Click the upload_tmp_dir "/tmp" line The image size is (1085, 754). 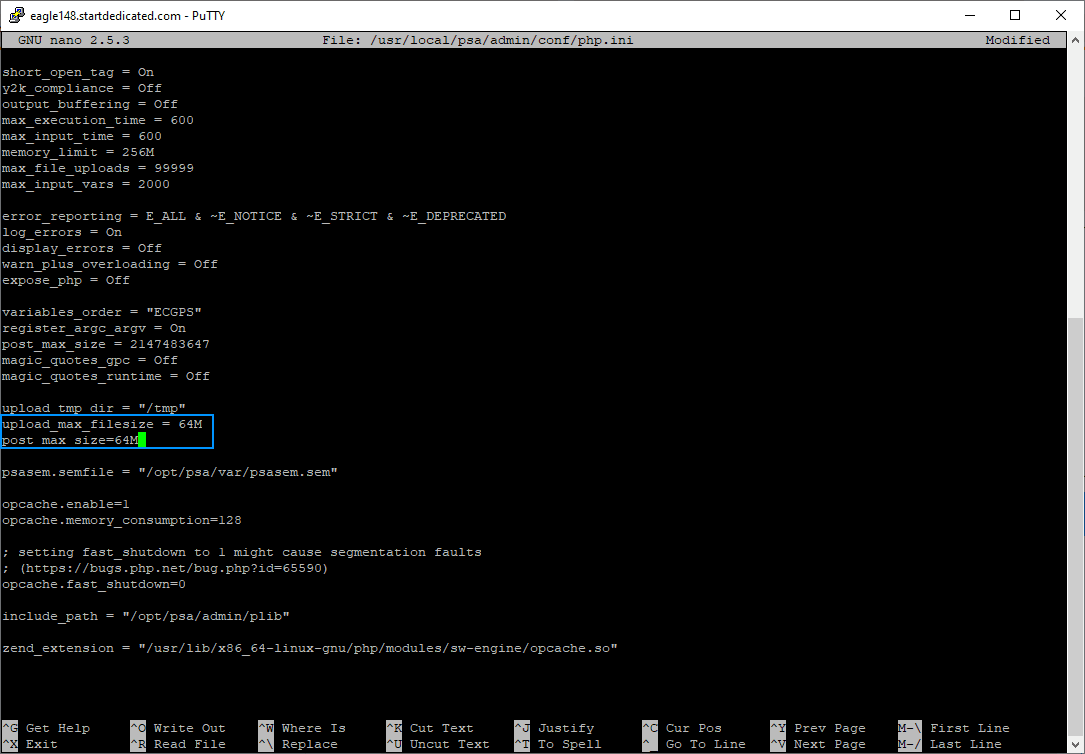click(94, 408)
